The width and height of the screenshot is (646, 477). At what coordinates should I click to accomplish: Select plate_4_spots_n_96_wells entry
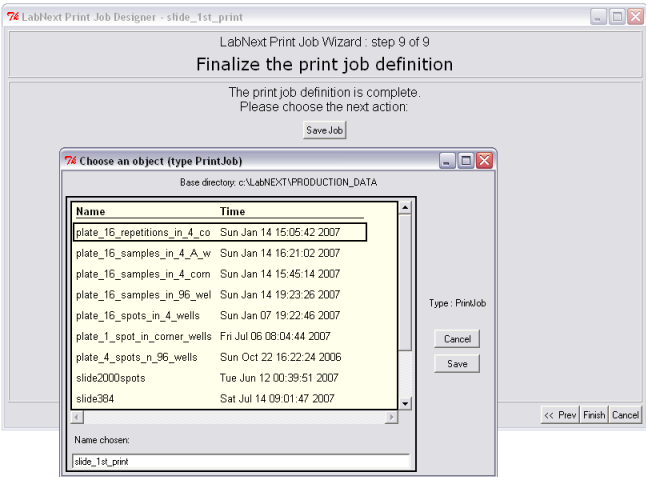220,357
